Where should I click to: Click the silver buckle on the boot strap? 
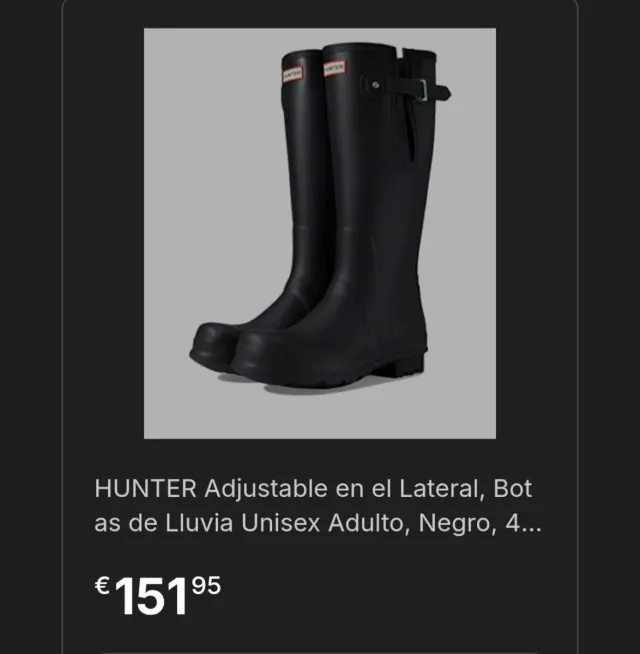coord(423,90)
